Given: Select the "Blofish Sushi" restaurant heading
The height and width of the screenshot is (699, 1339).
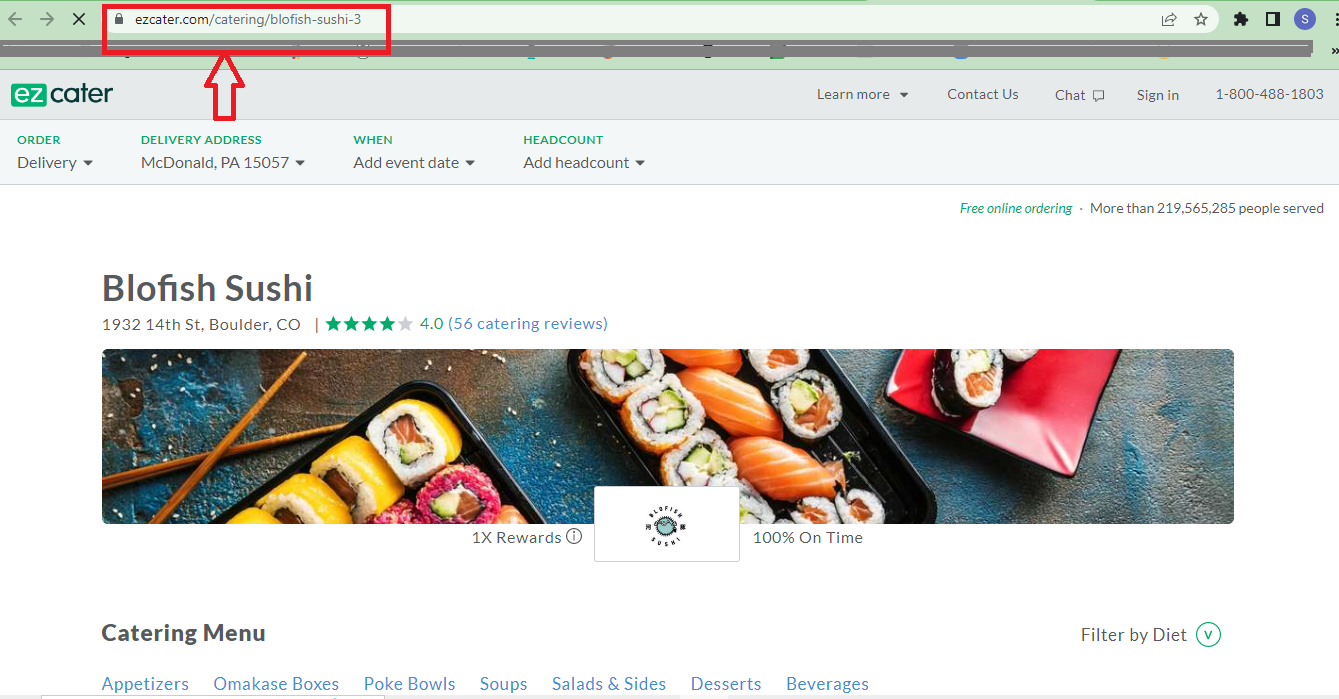Looking at the screenshot, I should click(208, 288).
